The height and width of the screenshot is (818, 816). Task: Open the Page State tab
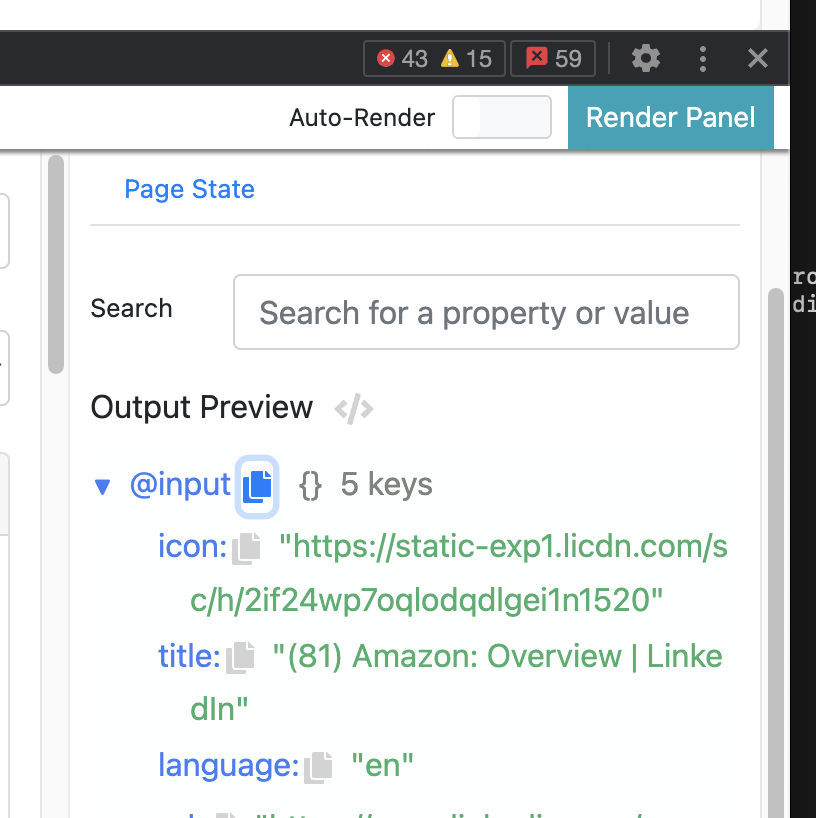(189, 189)
